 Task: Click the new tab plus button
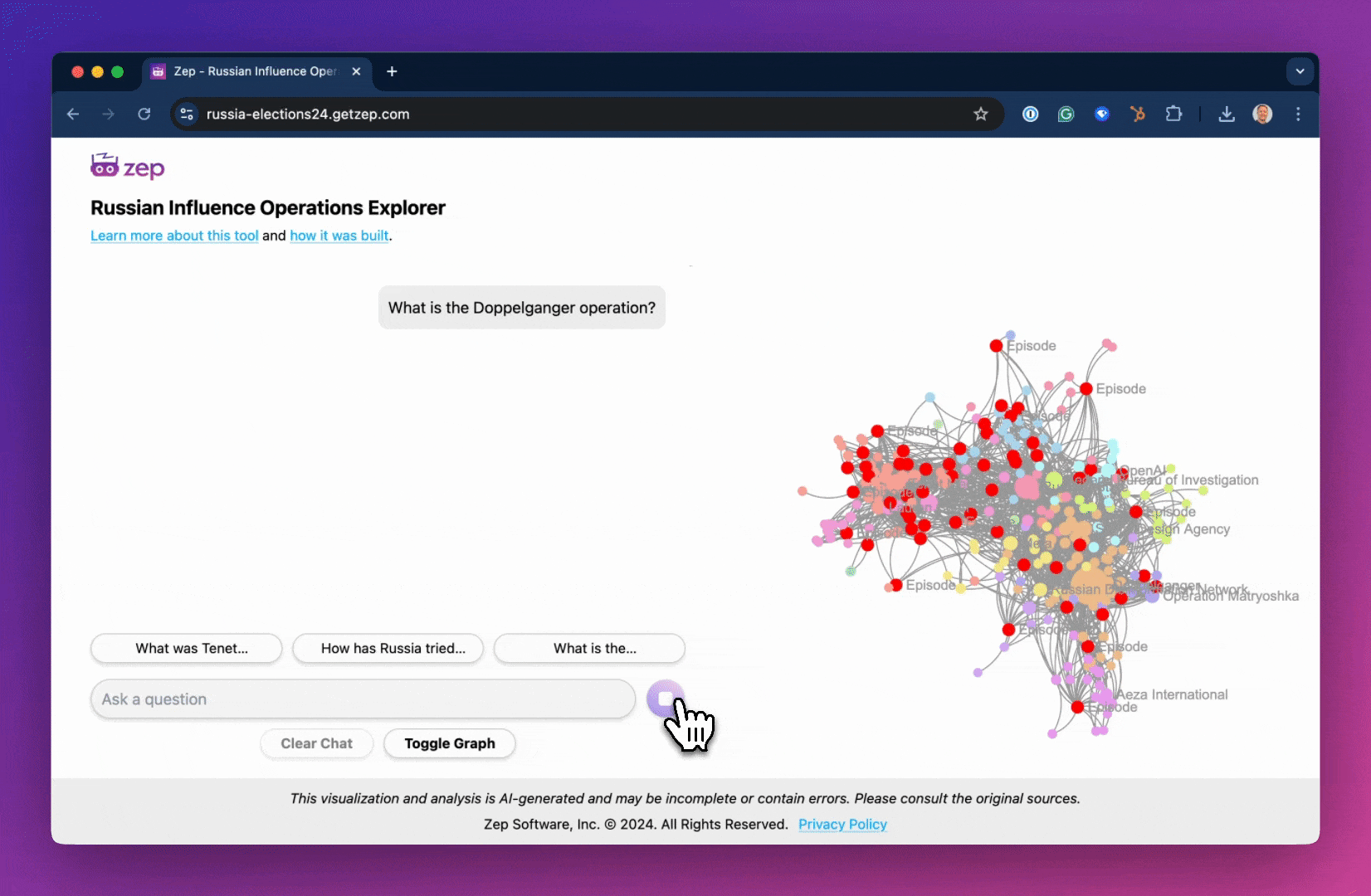point(392,72)
